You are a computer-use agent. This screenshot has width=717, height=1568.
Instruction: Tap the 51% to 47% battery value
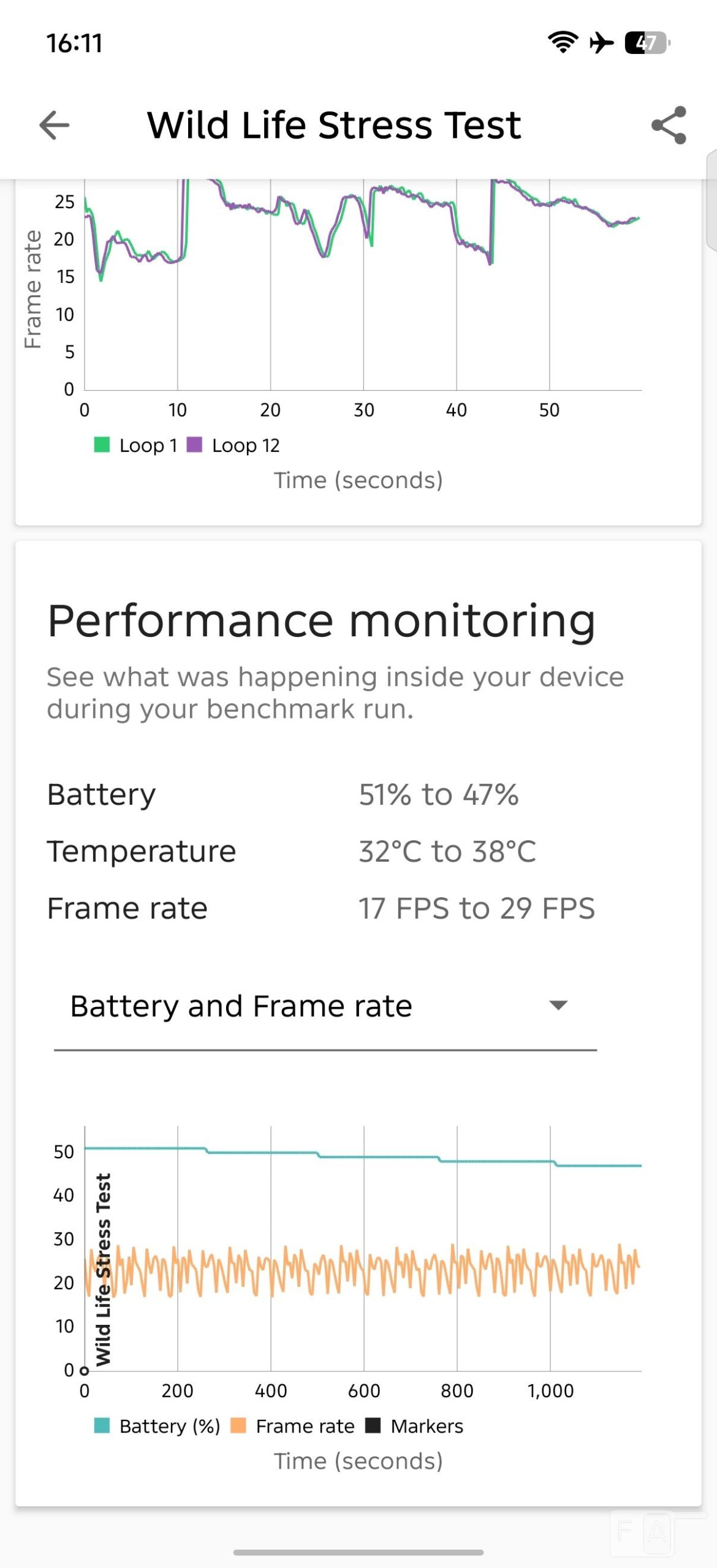439,794
